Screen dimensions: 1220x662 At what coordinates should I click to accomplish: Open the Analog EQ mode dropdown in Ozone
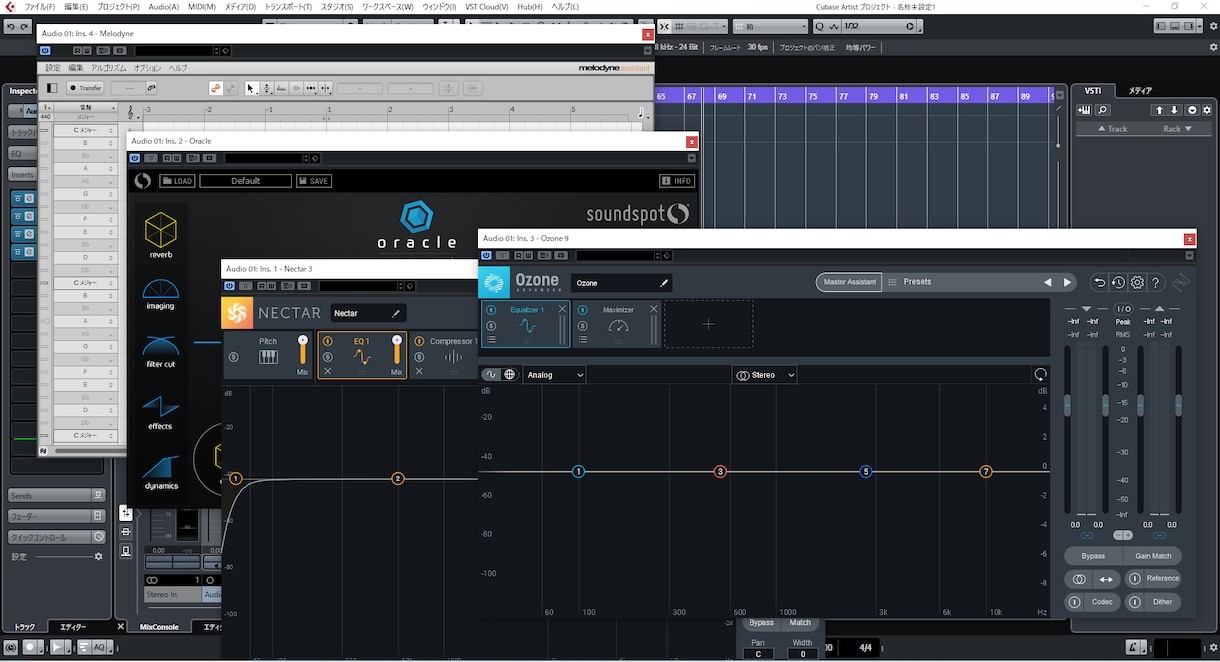pos(554,375)
